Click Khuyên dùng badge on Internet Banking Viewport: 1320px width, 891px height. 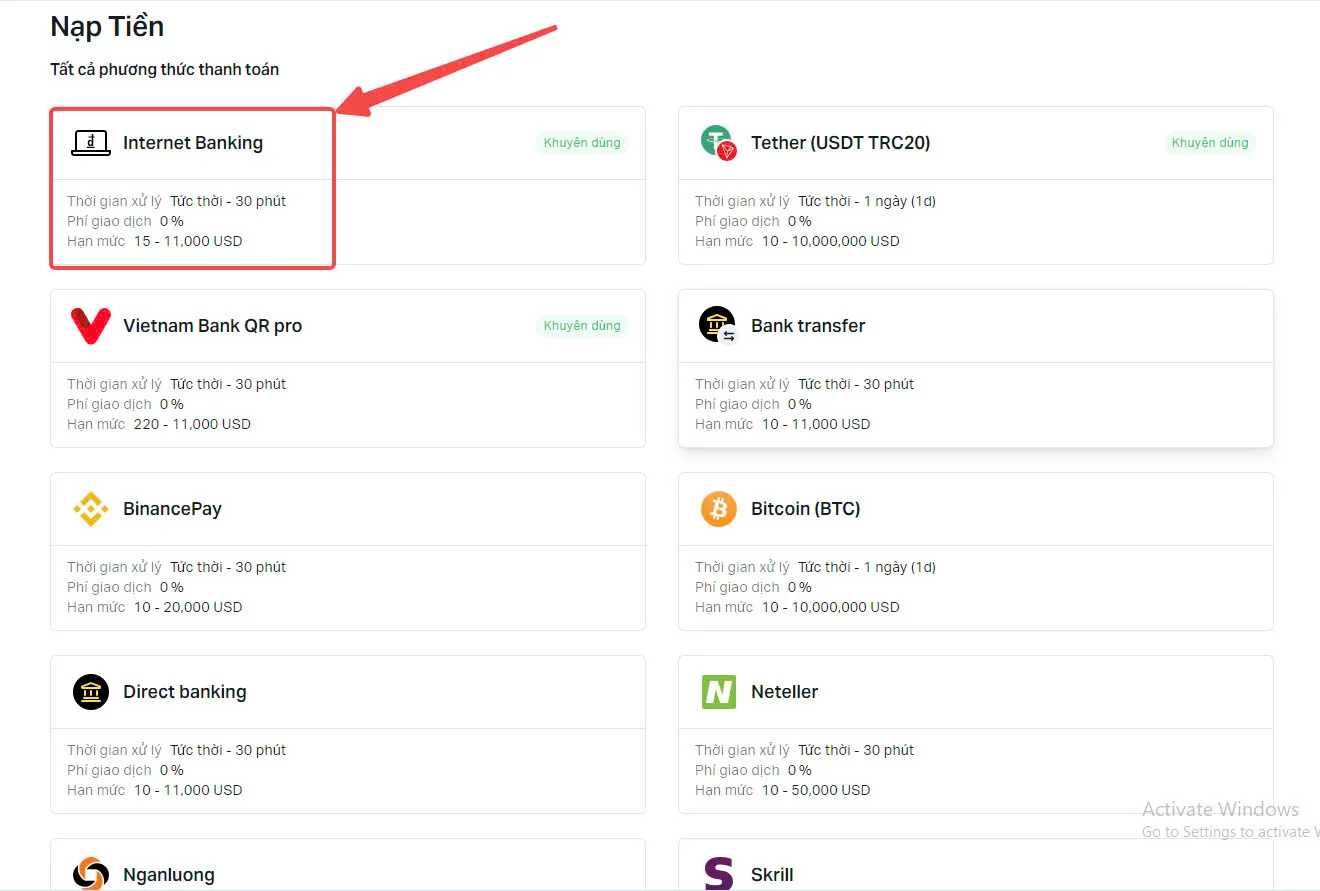[582, 143]
